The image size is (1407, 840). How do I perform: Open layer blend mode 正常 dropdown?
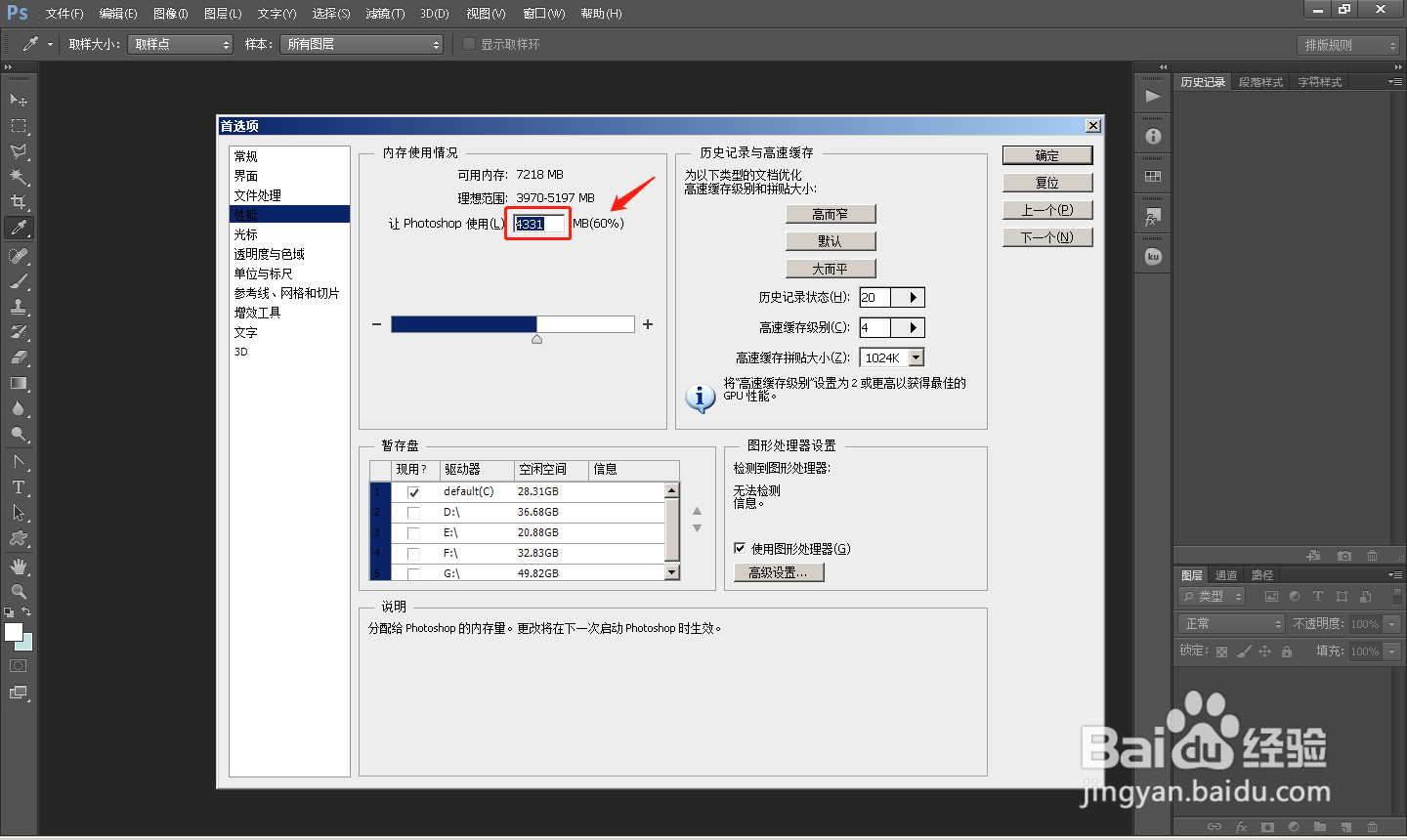[x=1231, y=623]
